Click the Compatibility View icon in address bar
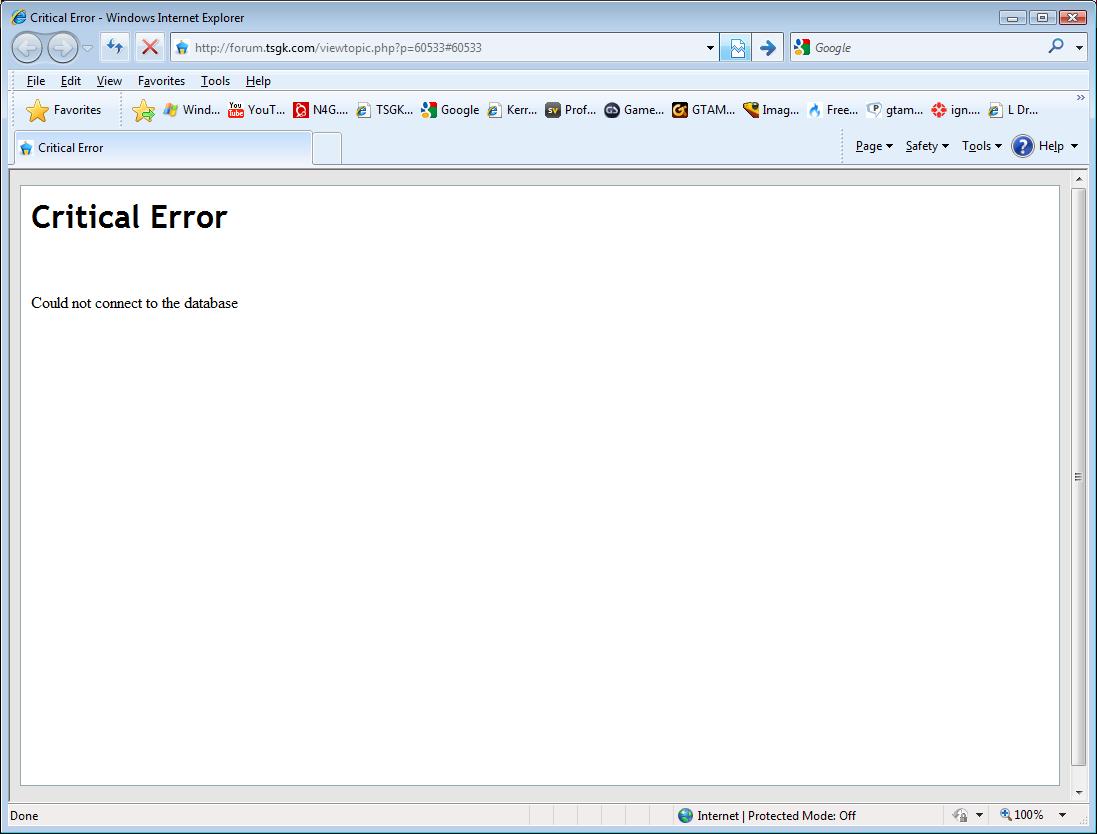Screen dimensions: 1097x834 coord(737,47)
